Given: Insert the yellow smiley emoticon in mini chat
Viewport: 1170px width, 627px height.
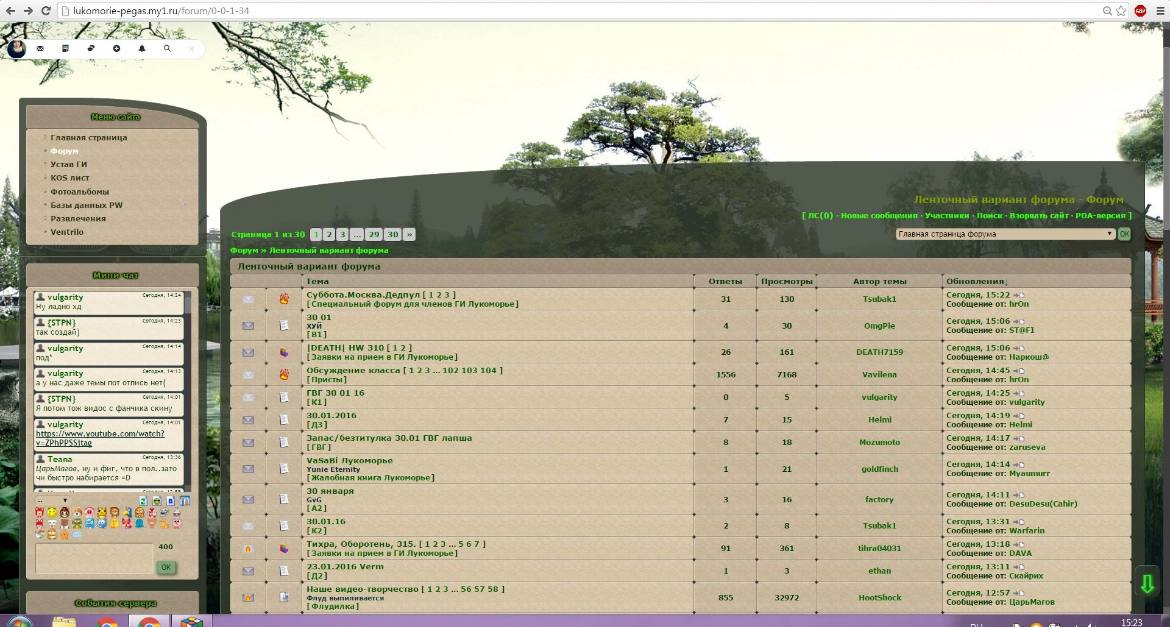Looking at the screenshot, I should pos(52,513).
